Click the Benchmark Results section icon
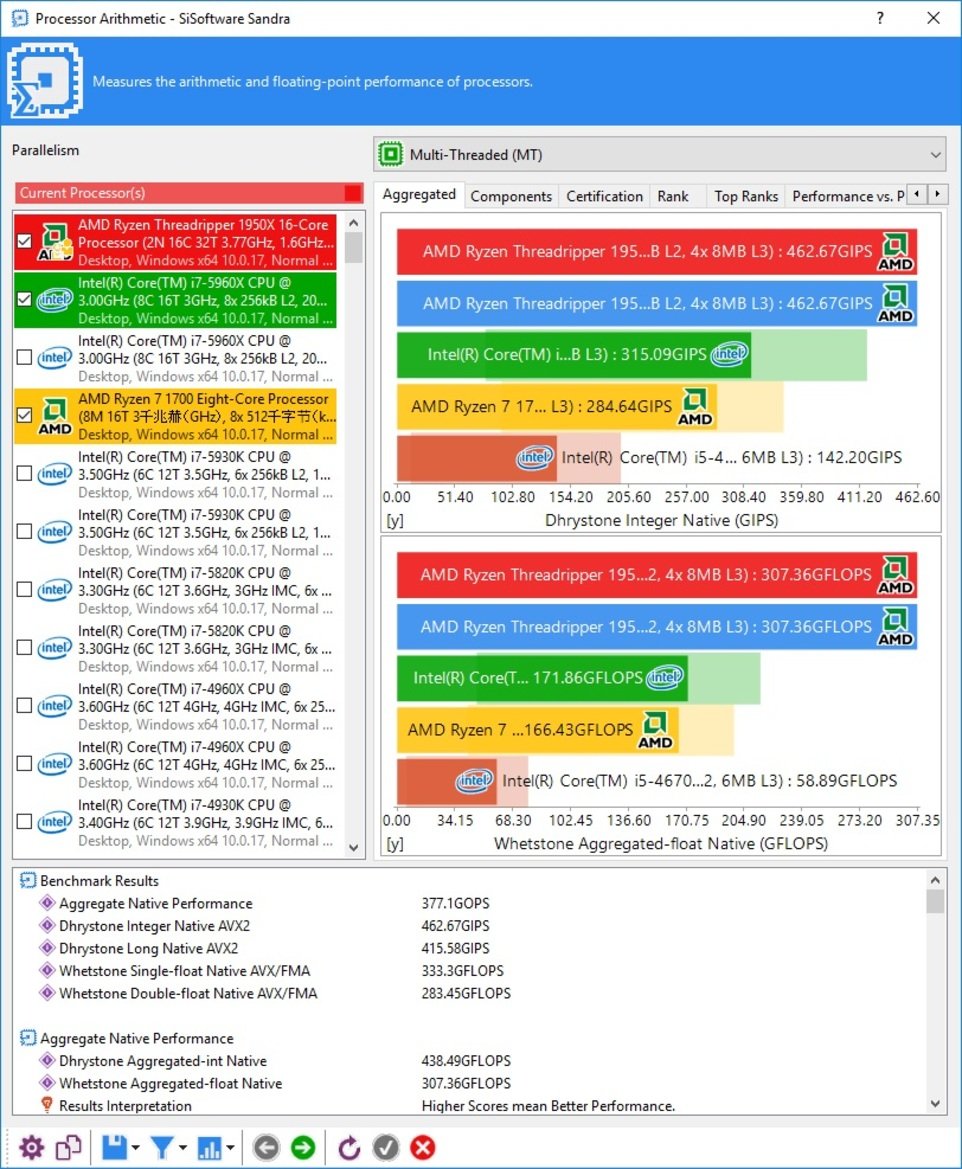Viewport: 962px width, 1169px height. tap(28, 880)
